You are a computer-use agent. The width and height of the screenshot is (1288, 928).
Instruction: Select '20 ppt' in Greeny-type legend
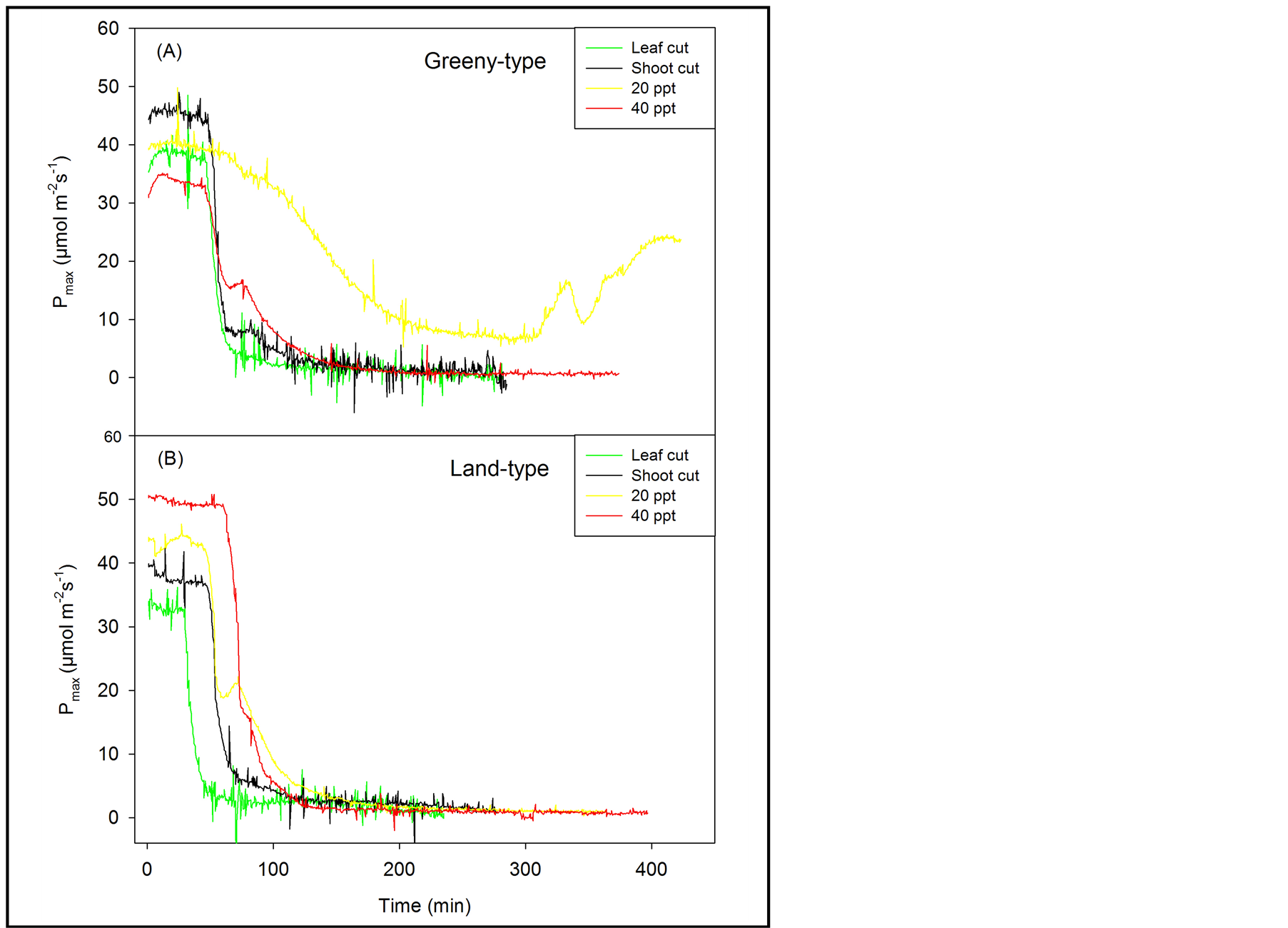[653, 89]
